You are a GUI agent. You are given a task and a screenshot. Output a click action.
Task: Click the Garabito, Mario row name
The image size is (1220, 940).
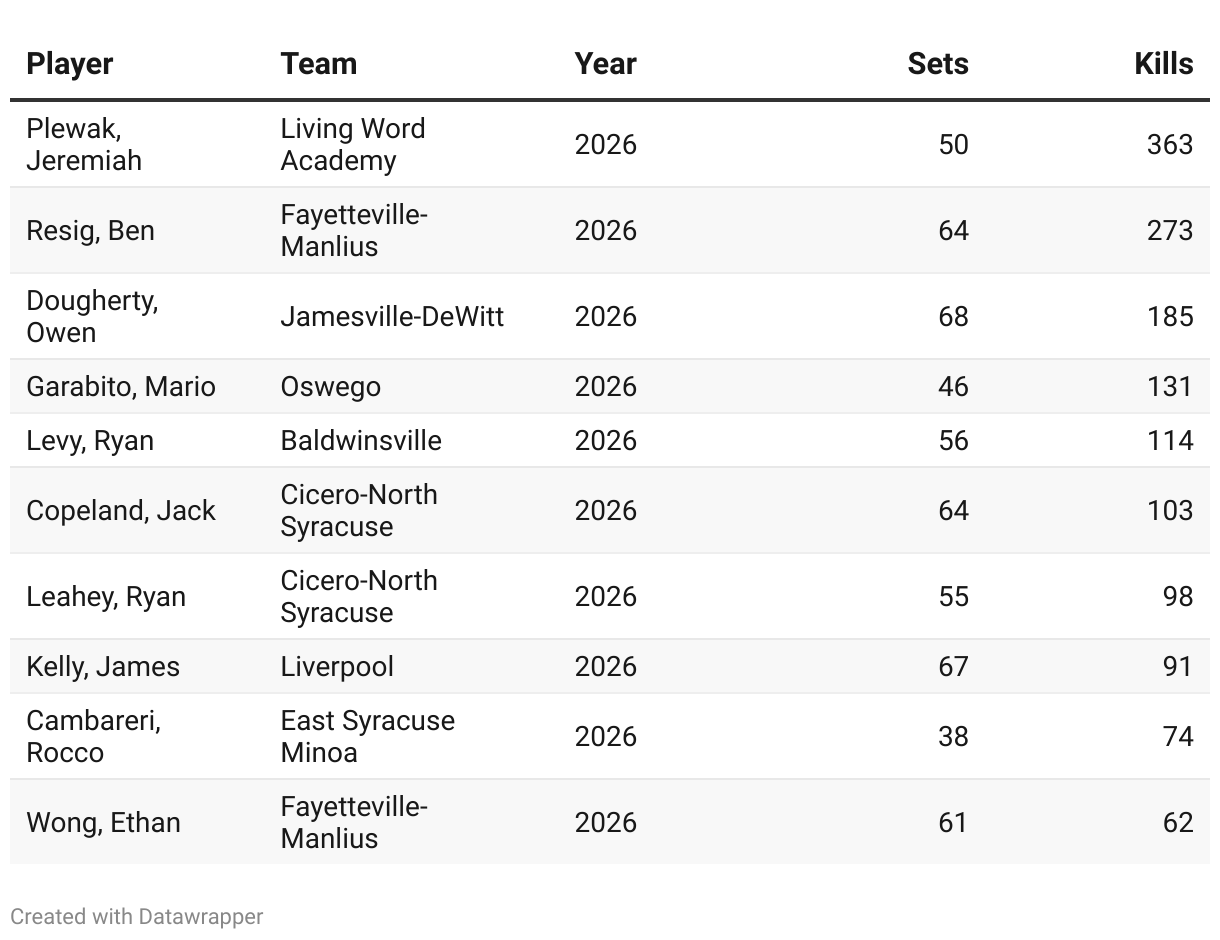point(120,387)
